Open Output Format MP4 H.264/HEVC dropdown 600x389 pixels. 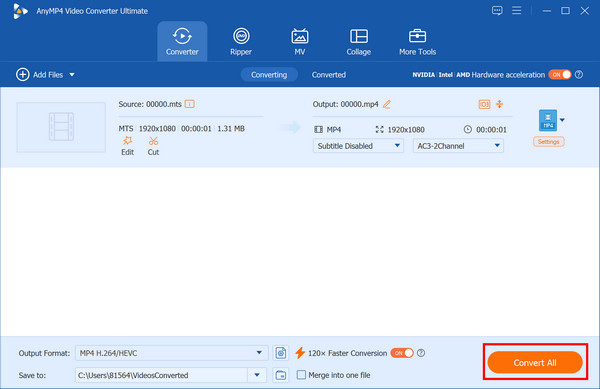click(171, 353)
